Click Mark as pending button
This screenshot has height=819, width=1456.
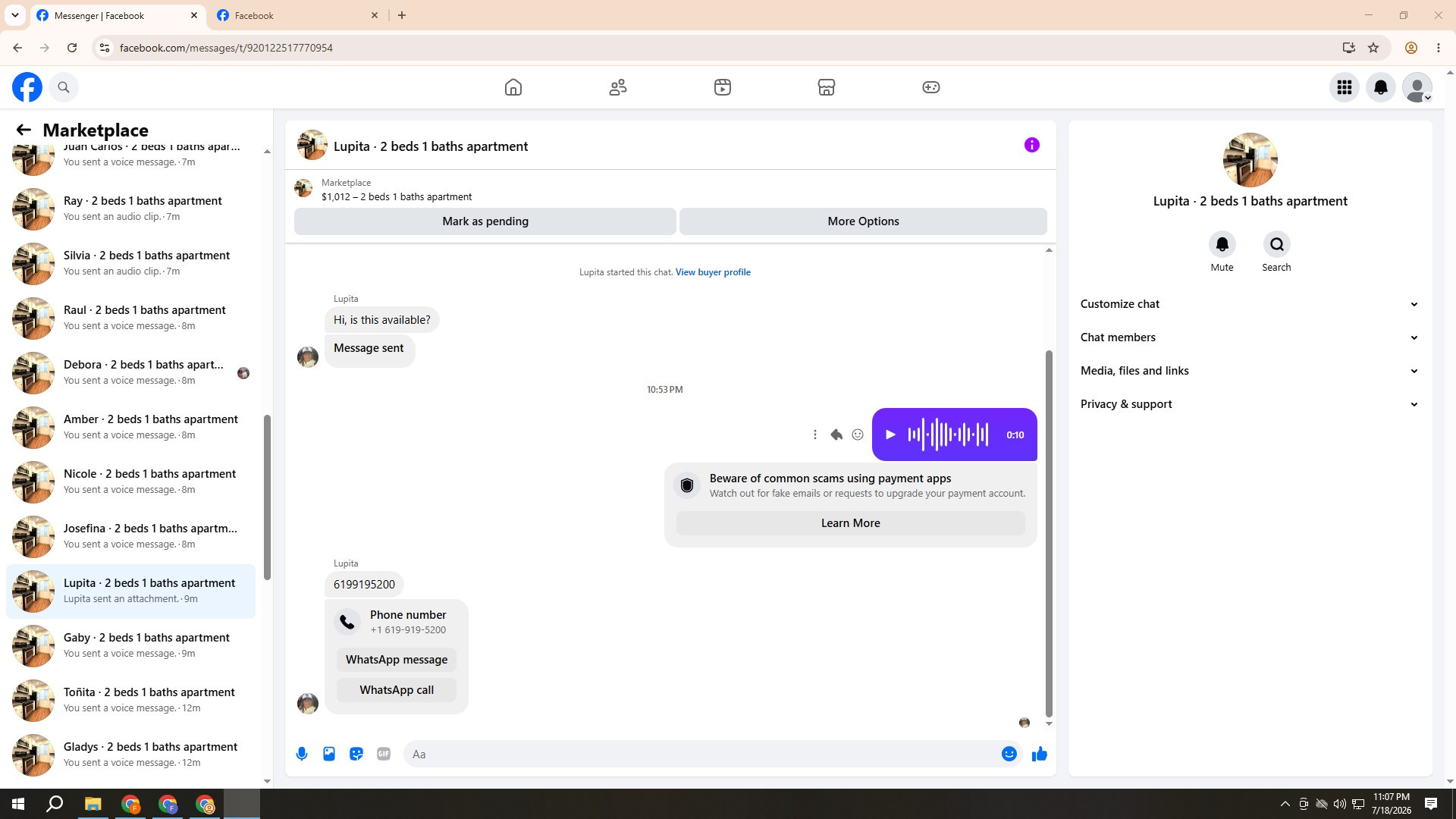(x=485, y=221)
